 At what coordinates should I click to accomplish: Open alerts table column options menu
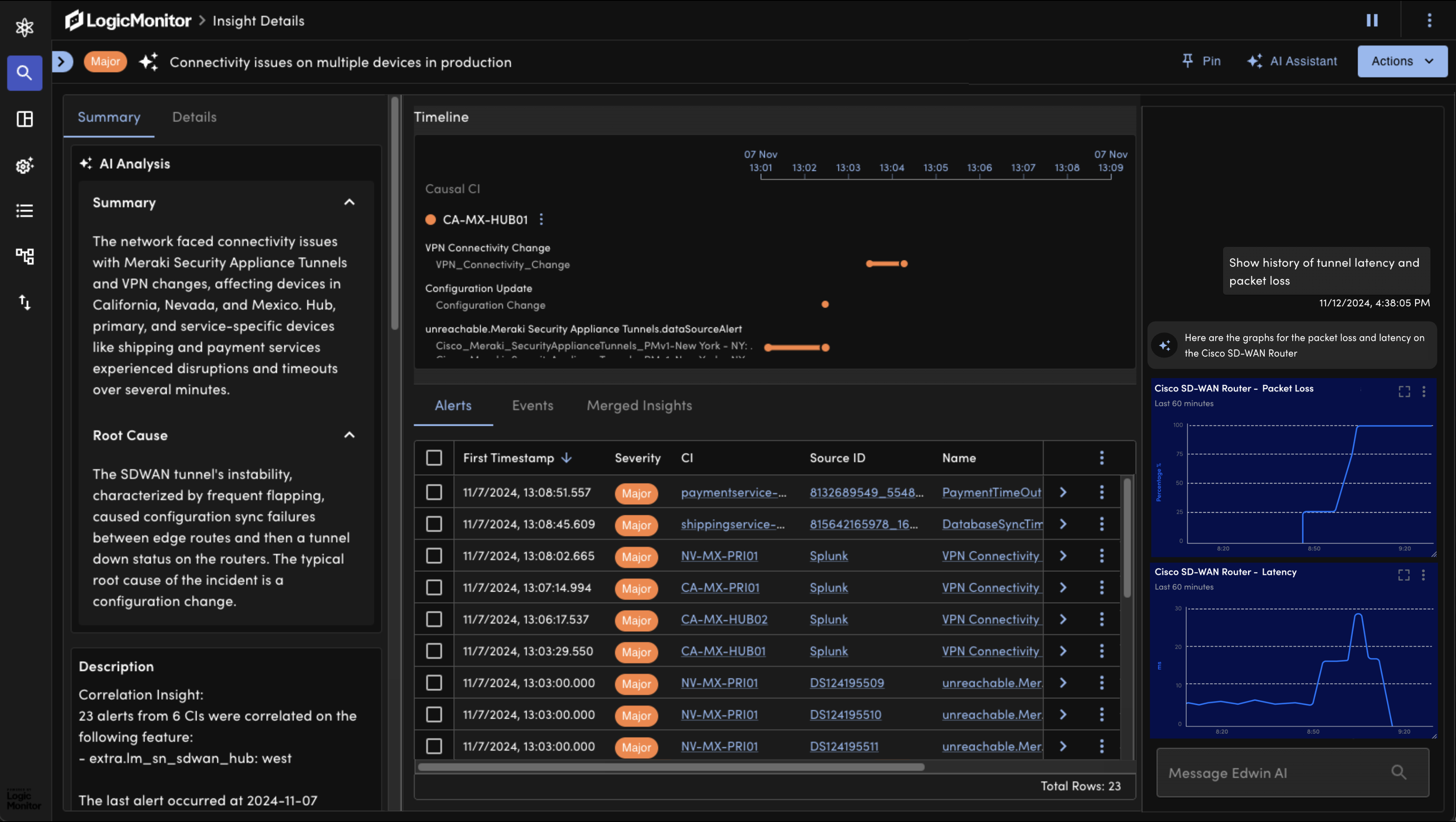(1101, 458)
